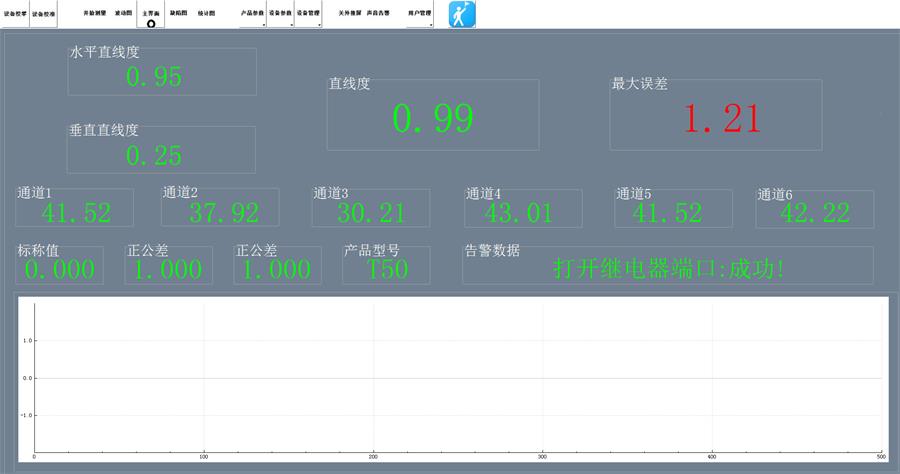This screenshot has width=900, height=474.
Task: Expand the 设备管理 dropdown
Action: coord(308,14)
